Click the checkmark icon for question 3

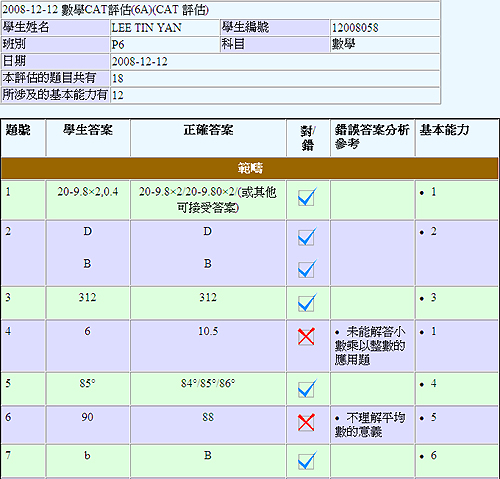[307, 302]
